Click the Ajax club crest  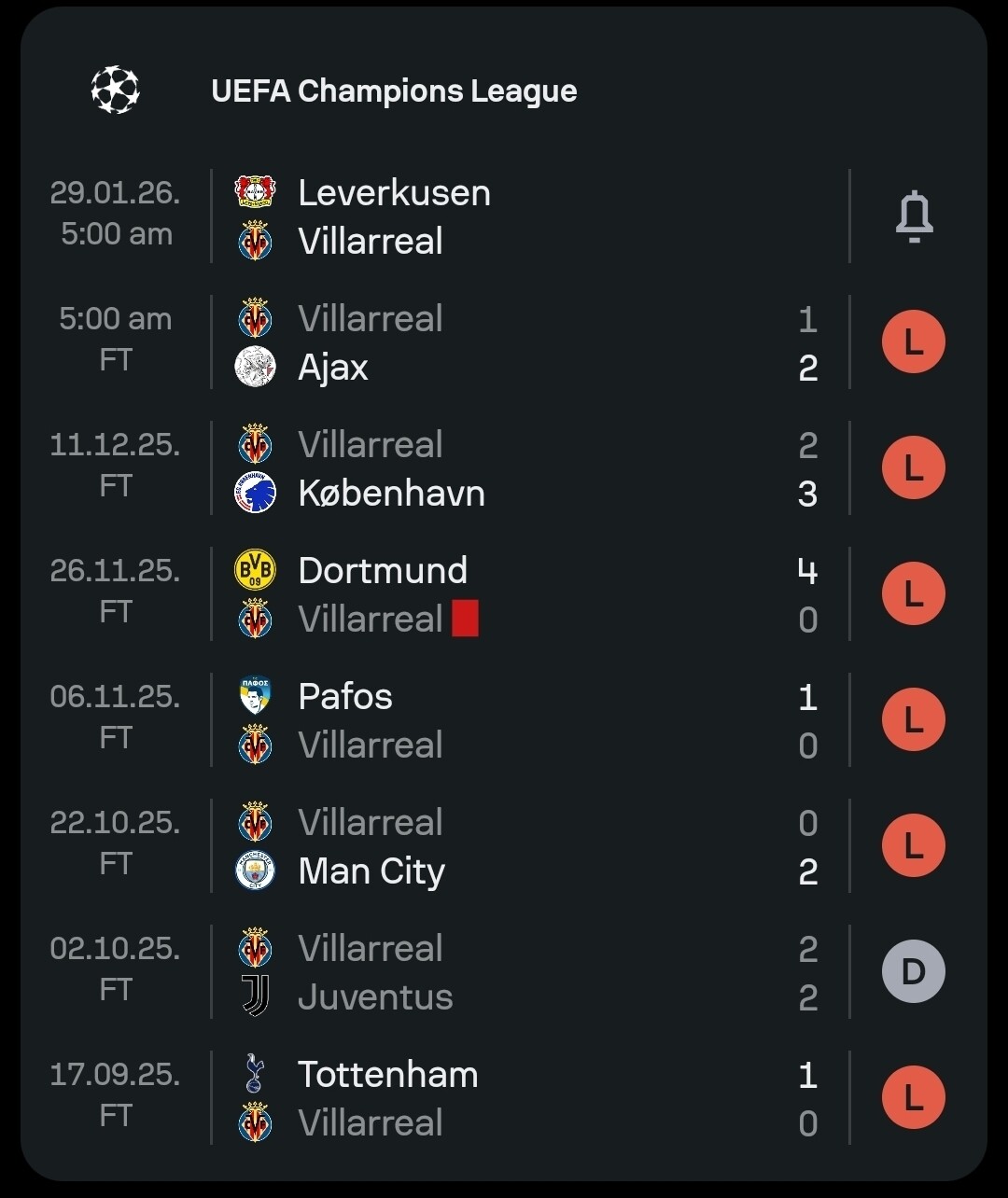(x=255, y=367)
